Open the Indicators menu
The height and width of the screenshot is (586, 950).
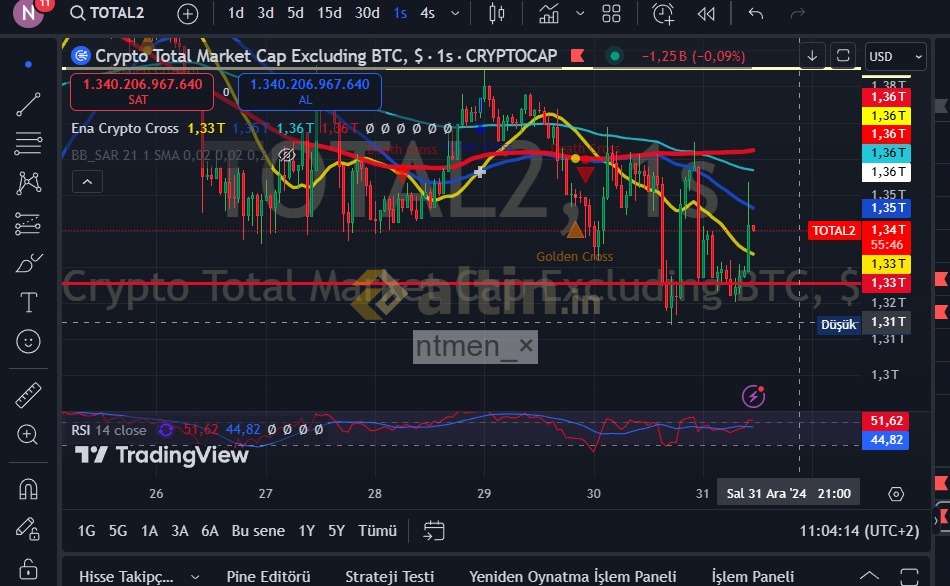tap(548, 13)
